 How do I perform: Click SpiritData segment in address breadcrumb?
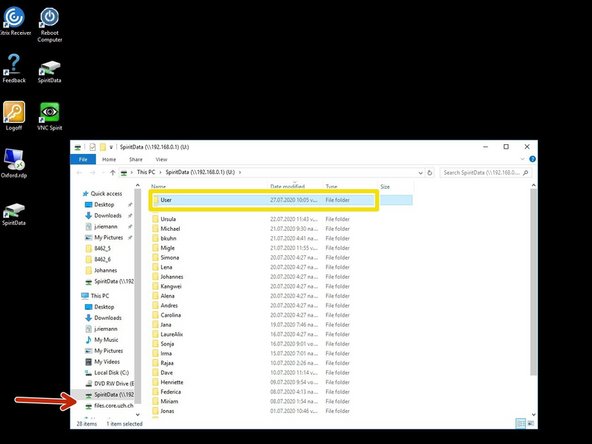point(200,172)
